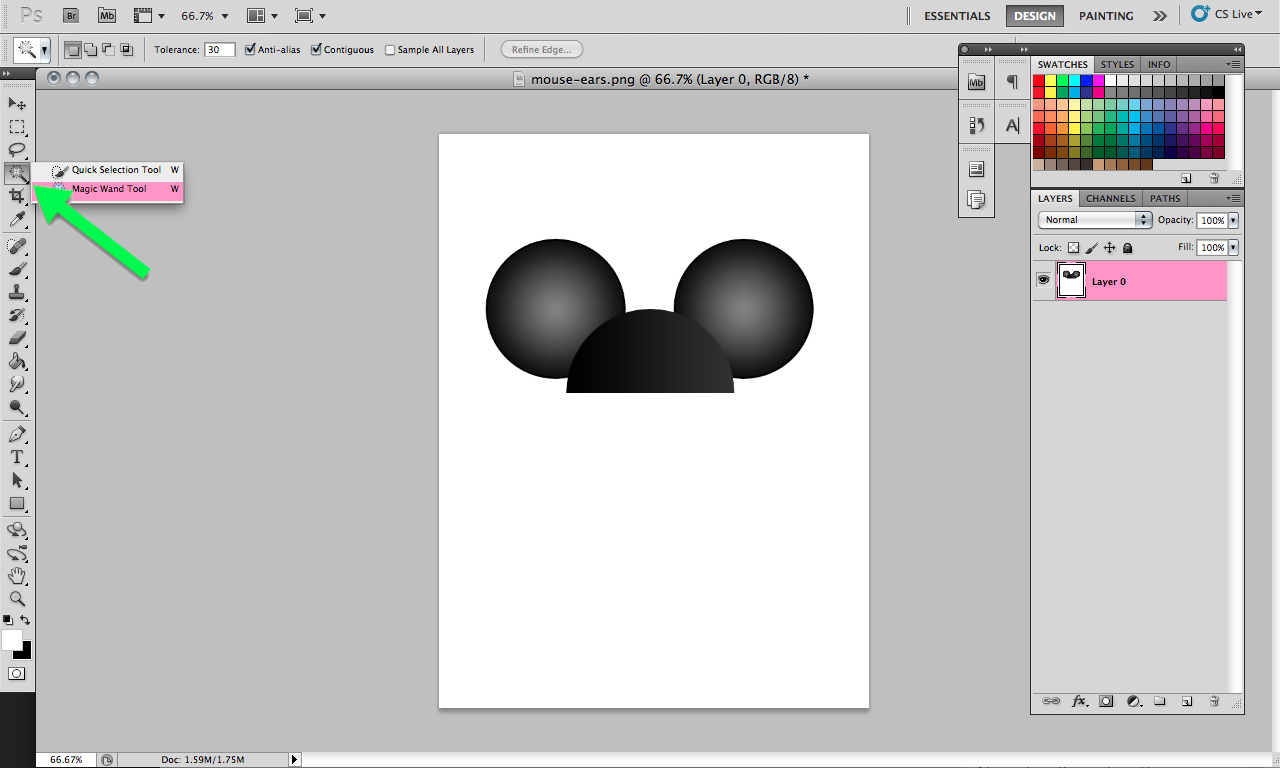Select the 3D Camera Rotate tool
Screen dimensions: 1280x768
[17, 553]
